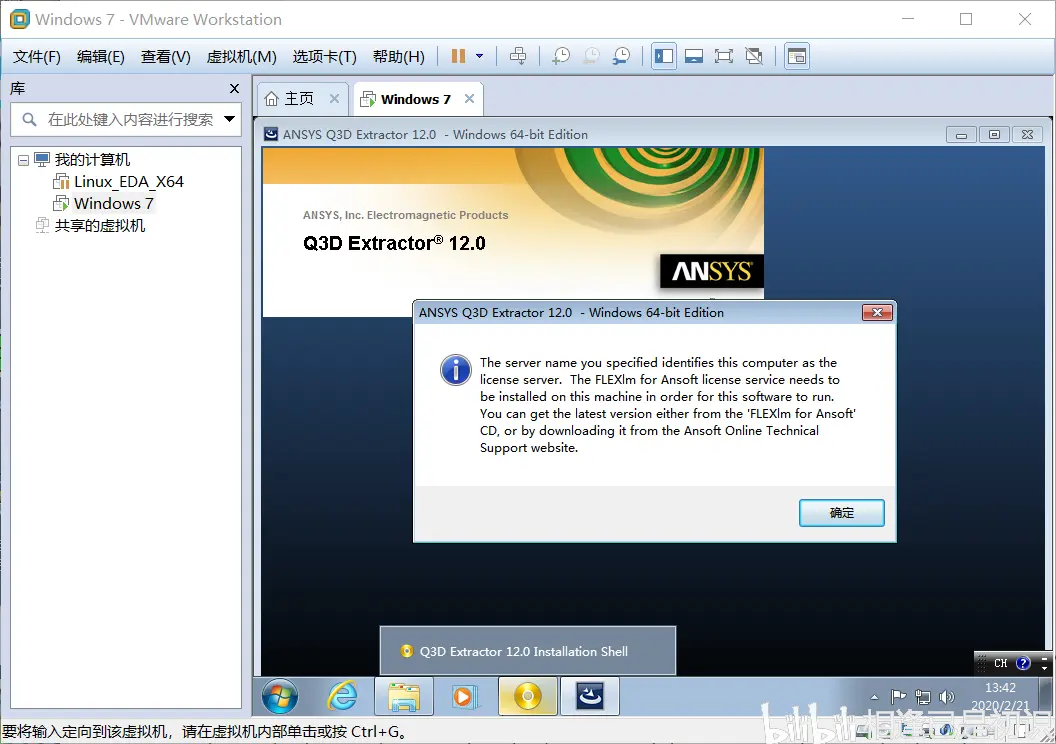Open Windows Explorer folder taskbar icon
1056x744 pixels.
coord(404,697)
